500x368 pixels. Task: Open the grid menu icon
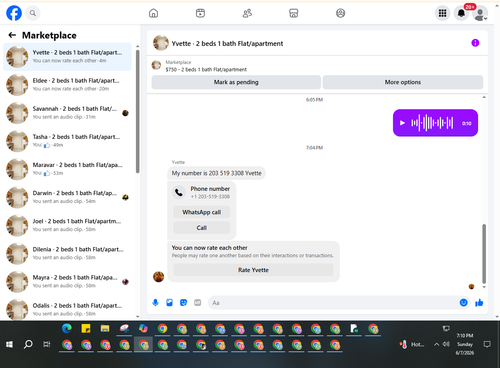(442, 13)
